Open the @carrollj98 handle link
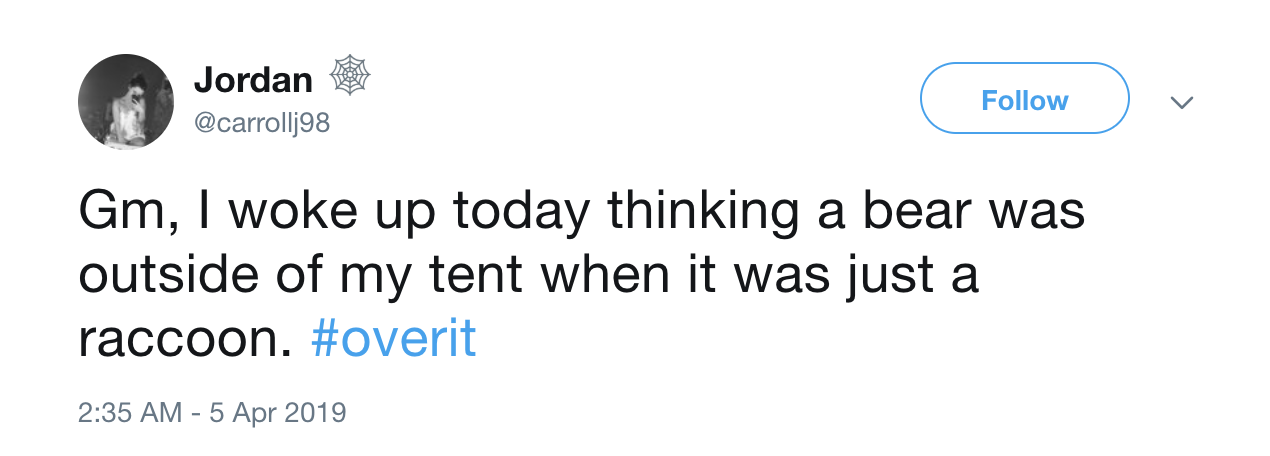The height and width of the screenshot is (456, 1270). coord(262,123)
